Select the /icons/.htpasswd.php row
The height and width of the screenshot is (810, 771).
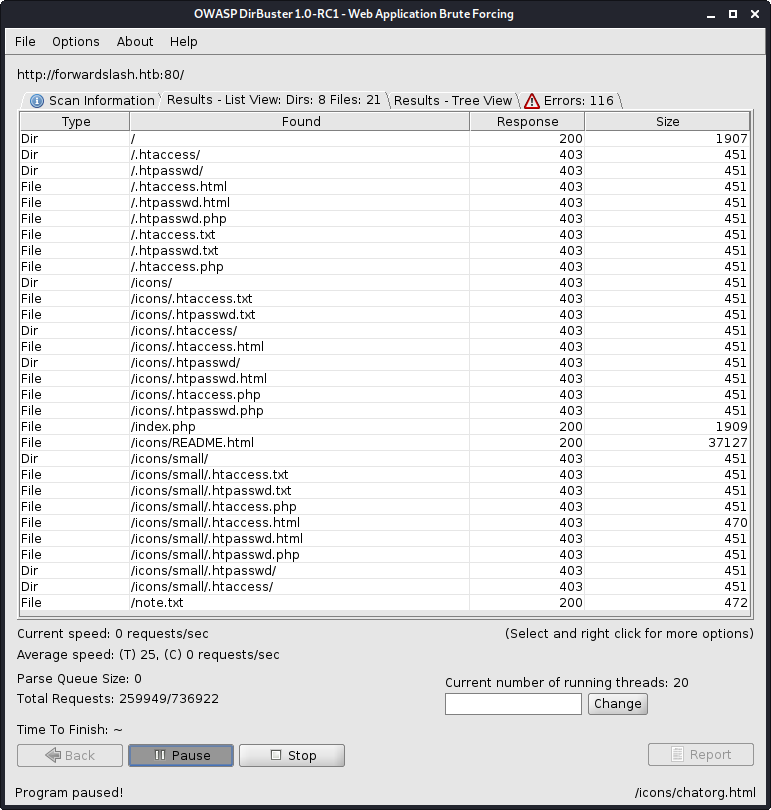(x=384, y=410)
